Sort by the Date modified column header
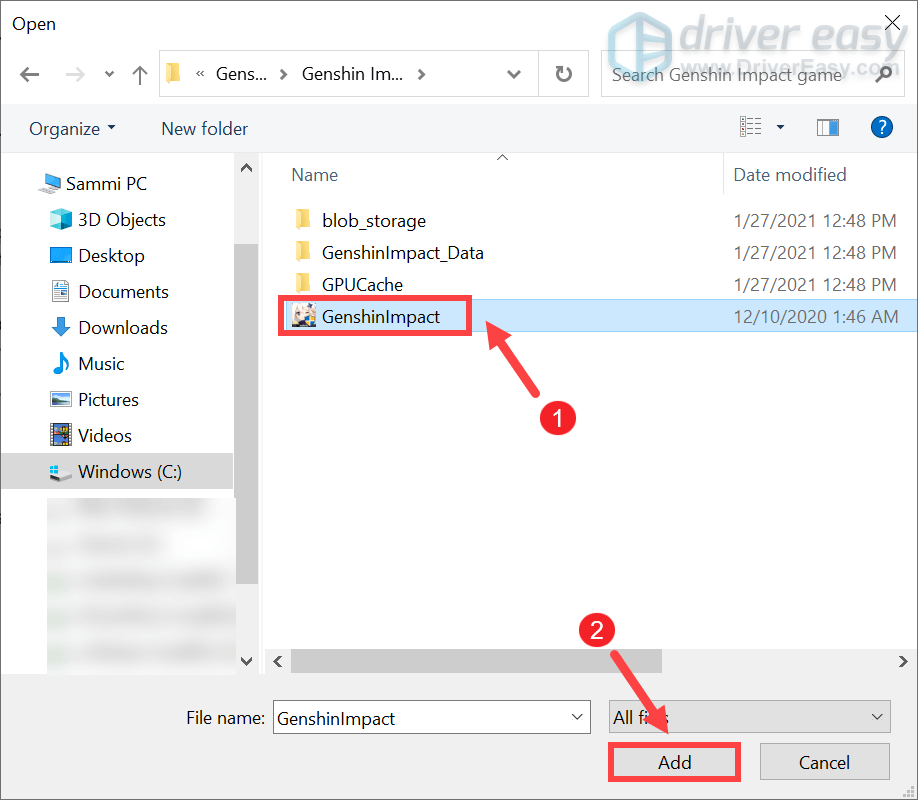918x800 pixels. [x=790, y=175]
